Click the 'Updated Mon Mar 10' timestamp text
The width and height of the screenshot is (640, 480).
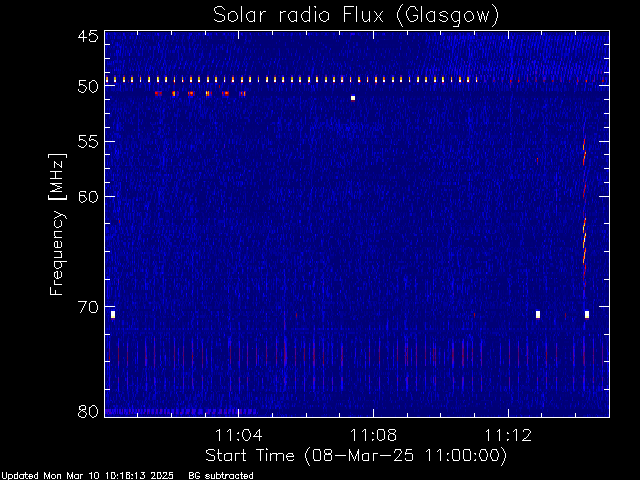(87, 476)
